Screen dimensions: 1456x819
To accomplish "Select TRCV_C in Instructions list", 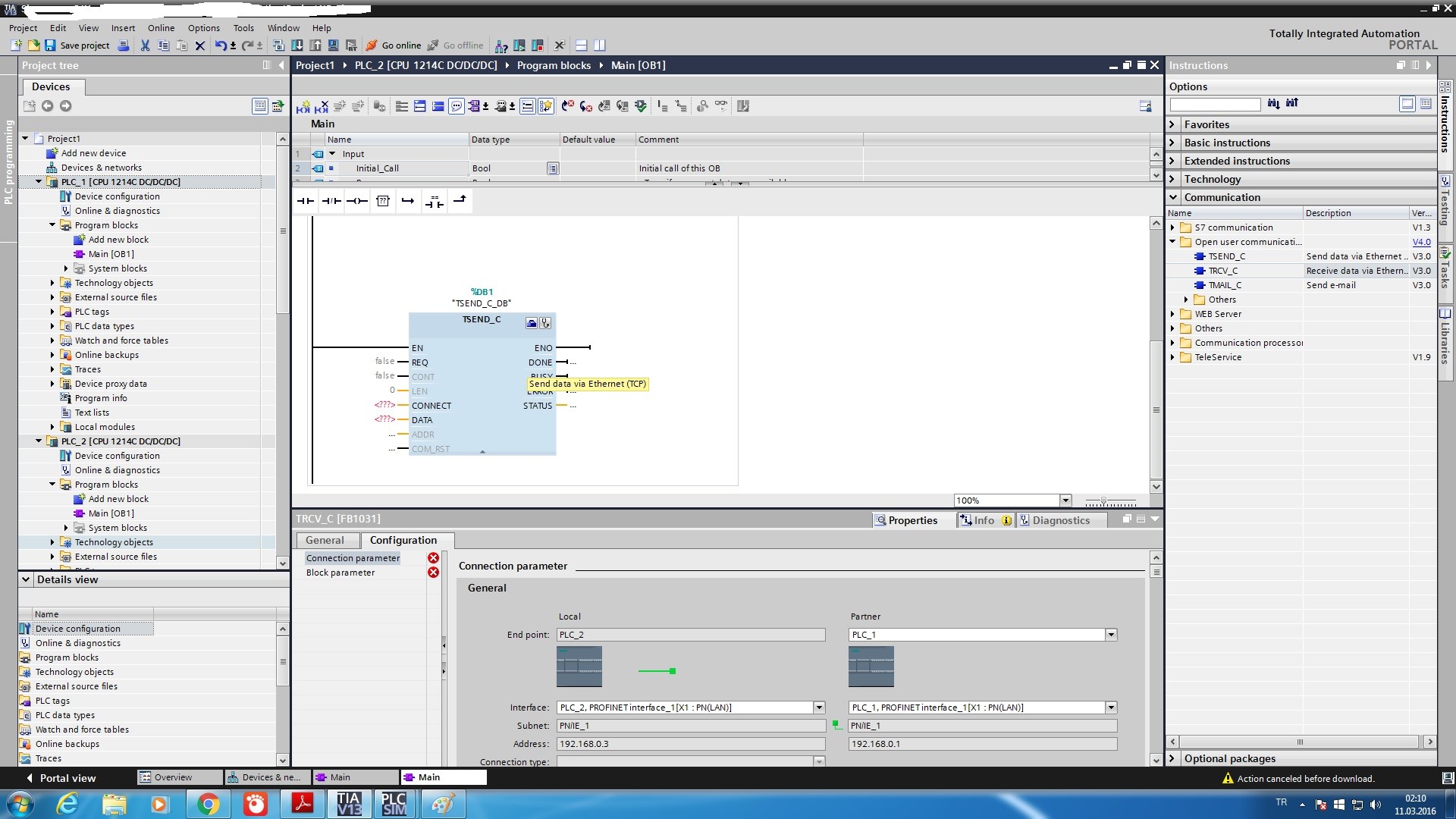I will (1222, 271).
